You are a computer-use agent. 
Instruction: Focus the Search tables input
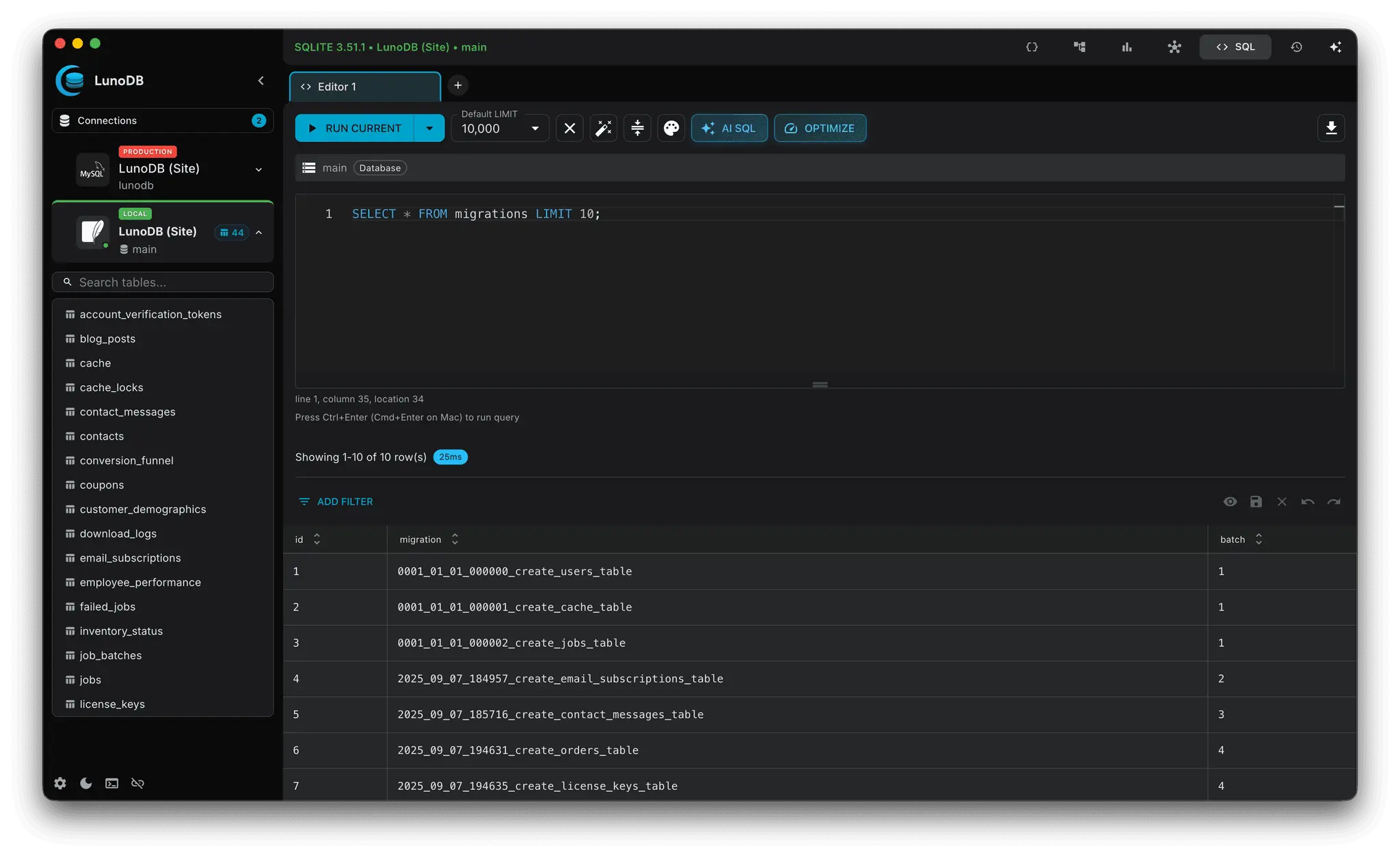tap(163, 282)
